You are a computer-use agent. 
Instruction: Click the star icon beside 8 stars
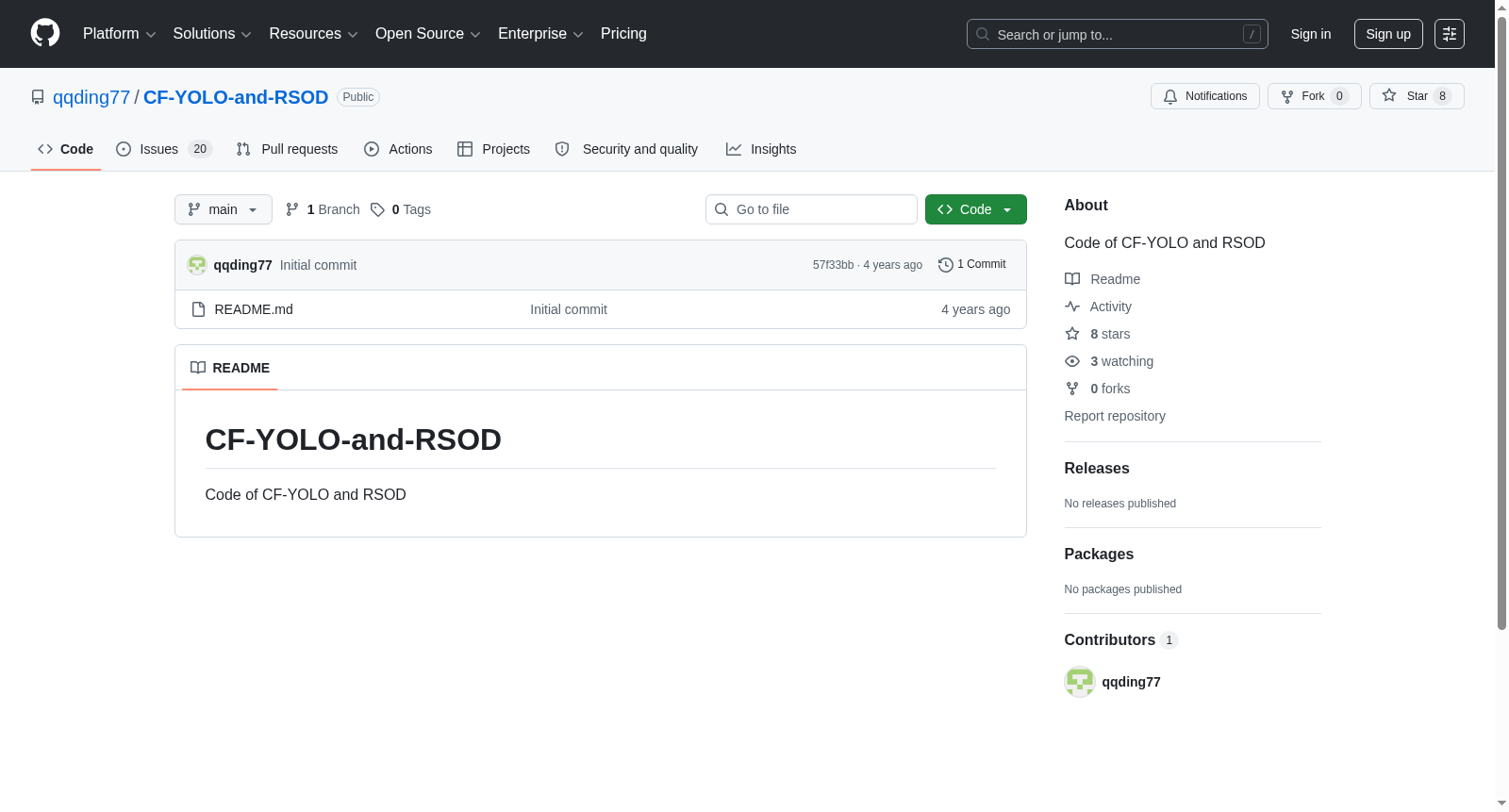click(x=1072, y=334)
